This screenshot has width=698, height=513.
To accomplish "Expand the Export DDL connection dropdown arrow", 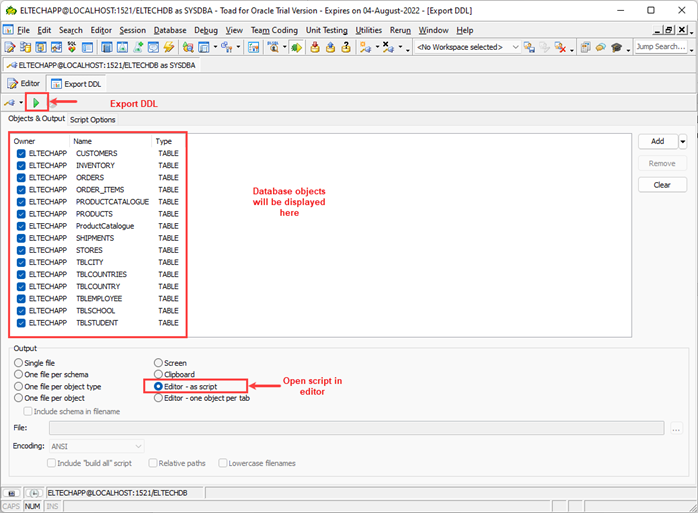I will (21, 103).
